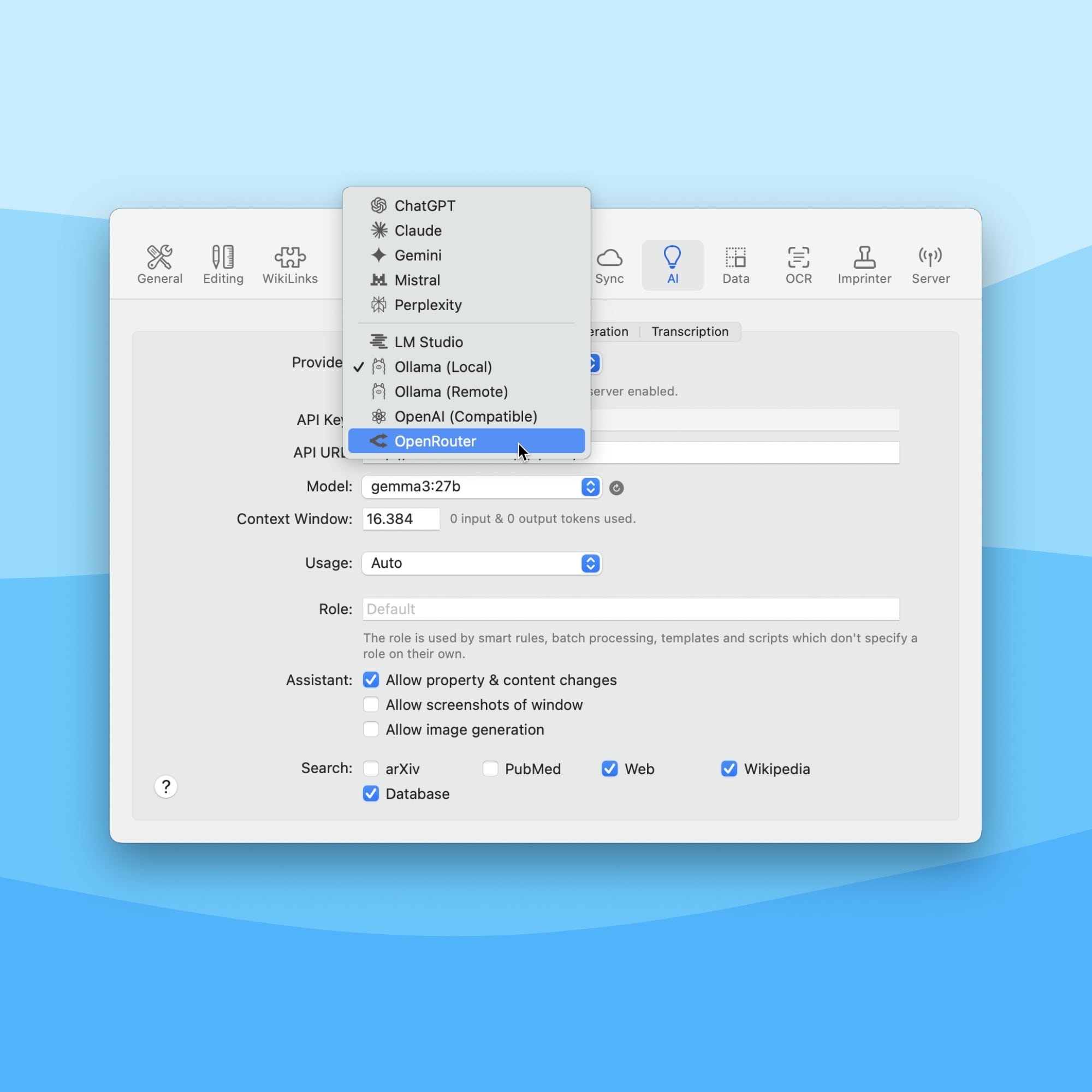This screenshot has width=1092, height=1092.
Task: Pick Mistral as the provider
Action: (466, 280)
